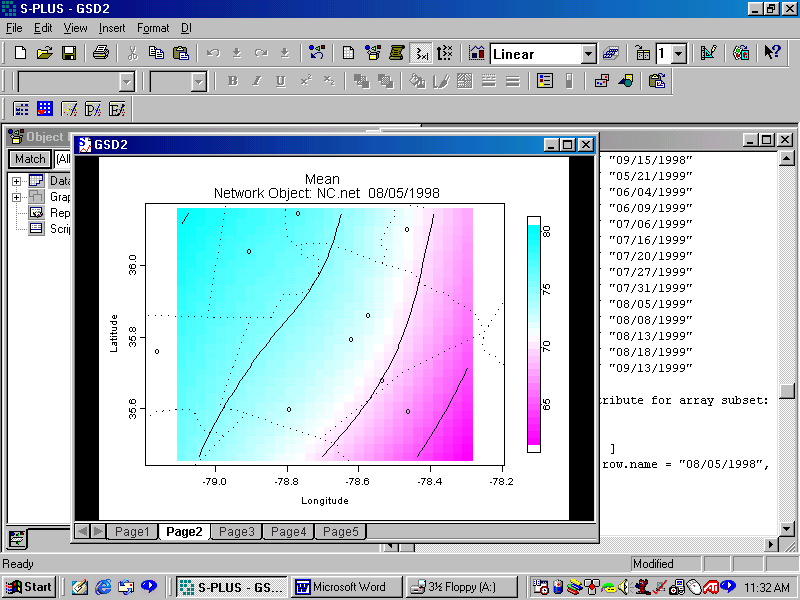Open the Linear fit type dropdown
This screenshot has height=600, width=800.
(588, 54)
